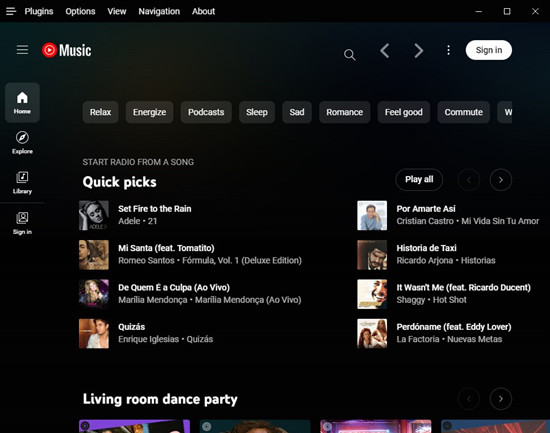Viewport: 550px width, 433px height.
Task: Advance Living room dance party carousel
Action: coord(501,399)
